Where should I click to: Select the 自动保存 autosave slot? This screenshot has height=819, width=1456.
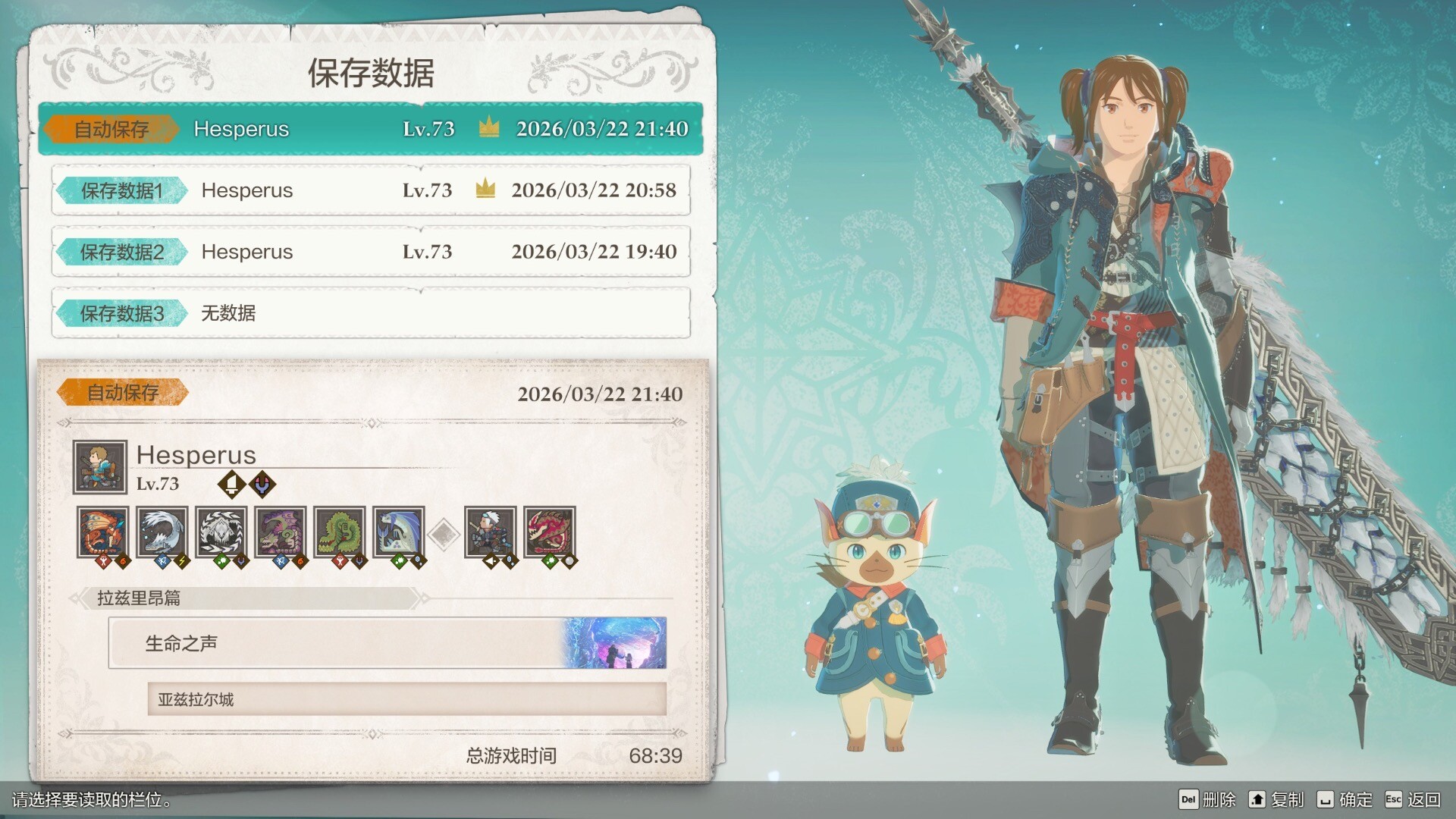371,129
